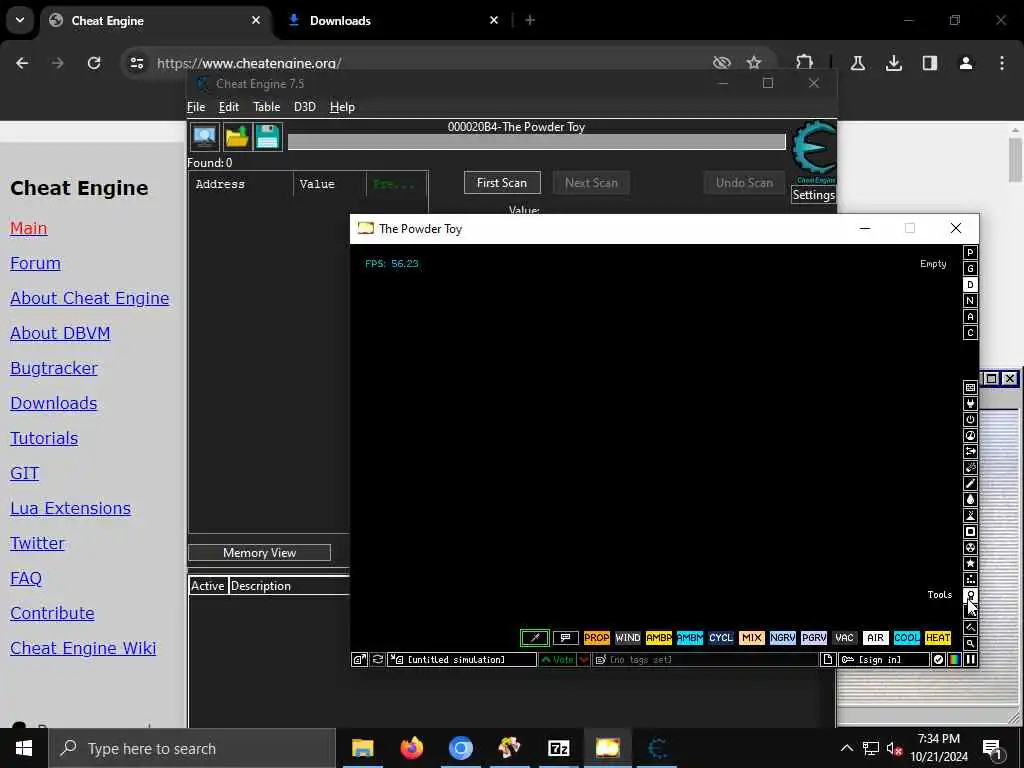Open the browser tab search chevron
This screenshot has width=1024, height=768.
[x=20, y=20]
